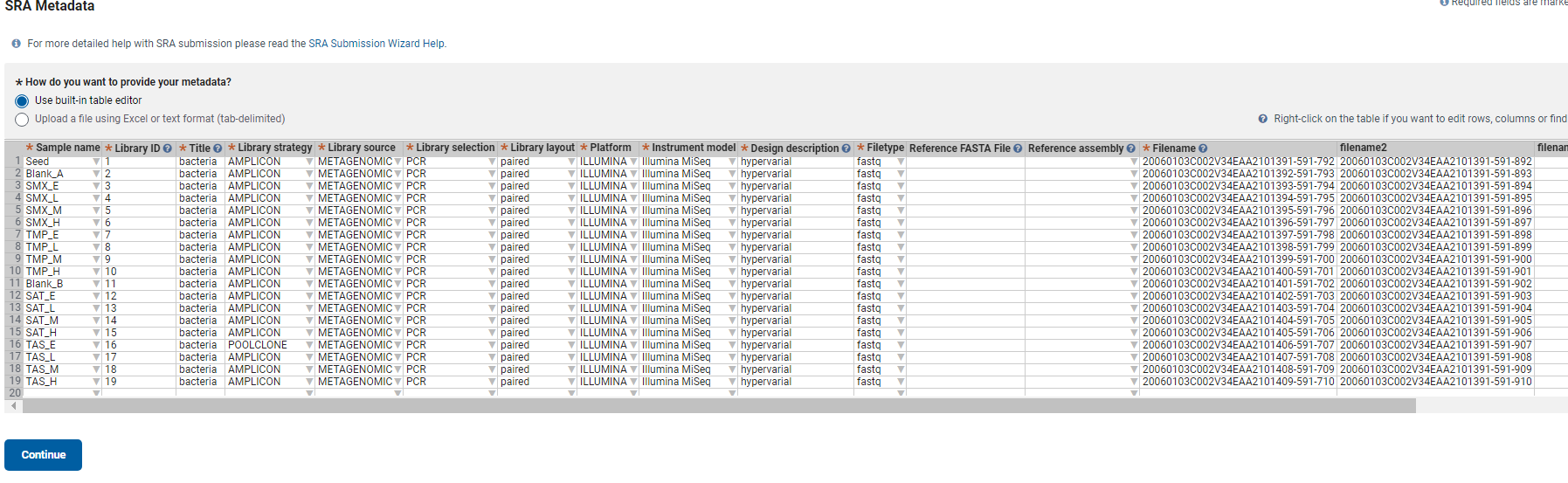Image resolution: width=1568 pixels, height=483 pixels.
Task: Open the Design description help icon
Action: [x=846, y=148]
